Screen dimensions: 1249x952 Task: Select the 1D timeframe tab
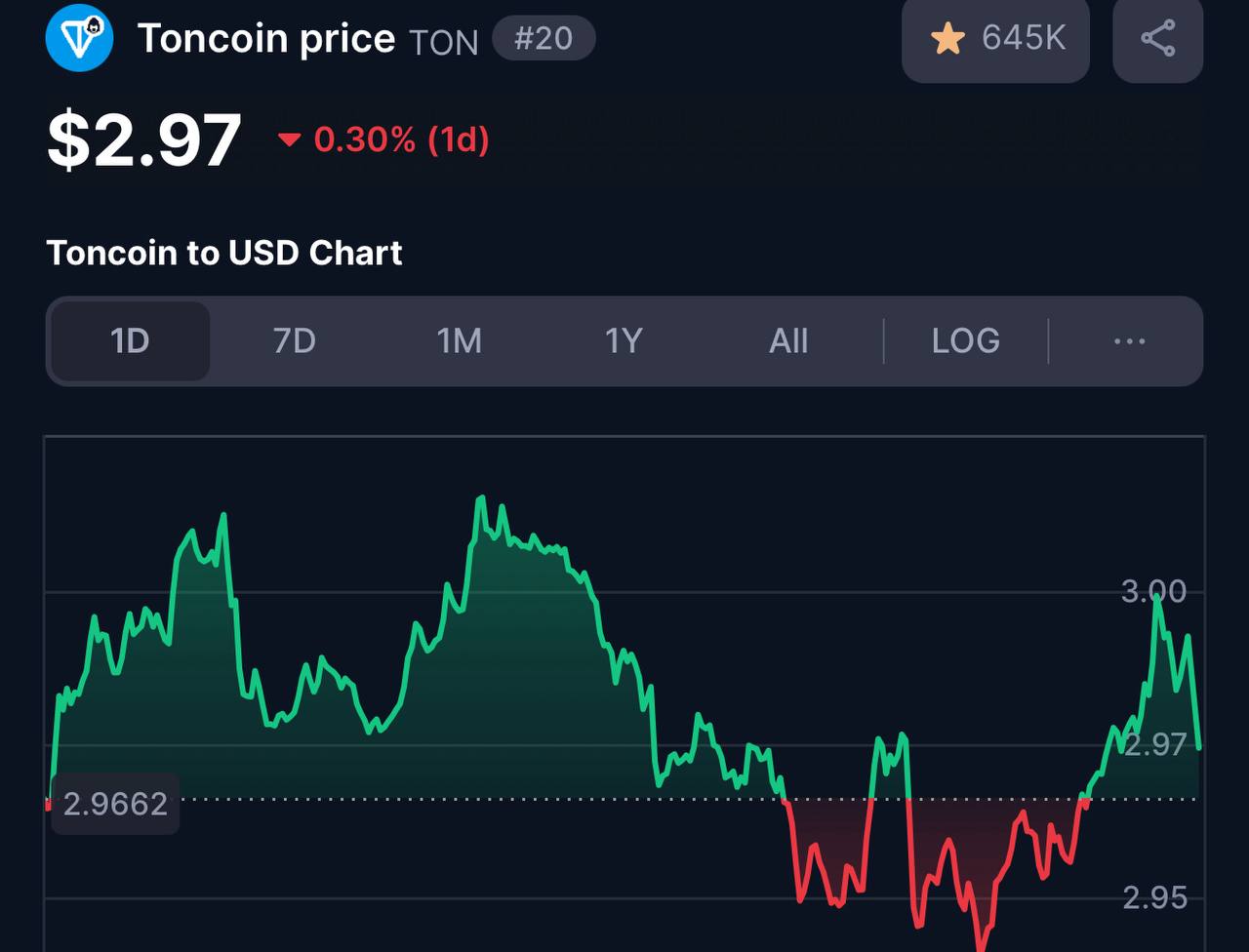(x=130, y=341)
